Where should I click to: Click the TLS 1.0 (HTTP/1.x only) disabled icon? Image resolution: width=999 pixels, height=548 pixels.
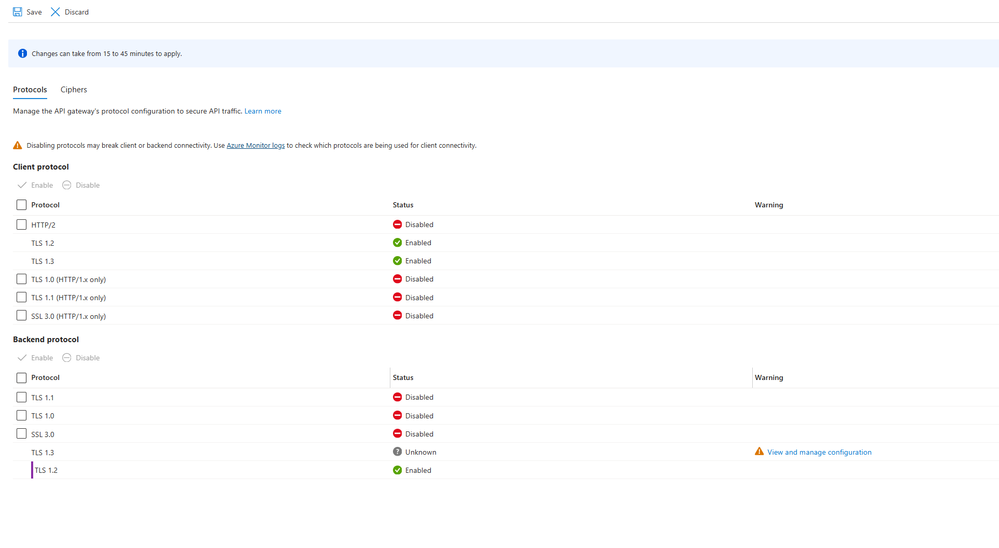coord(397,279)
